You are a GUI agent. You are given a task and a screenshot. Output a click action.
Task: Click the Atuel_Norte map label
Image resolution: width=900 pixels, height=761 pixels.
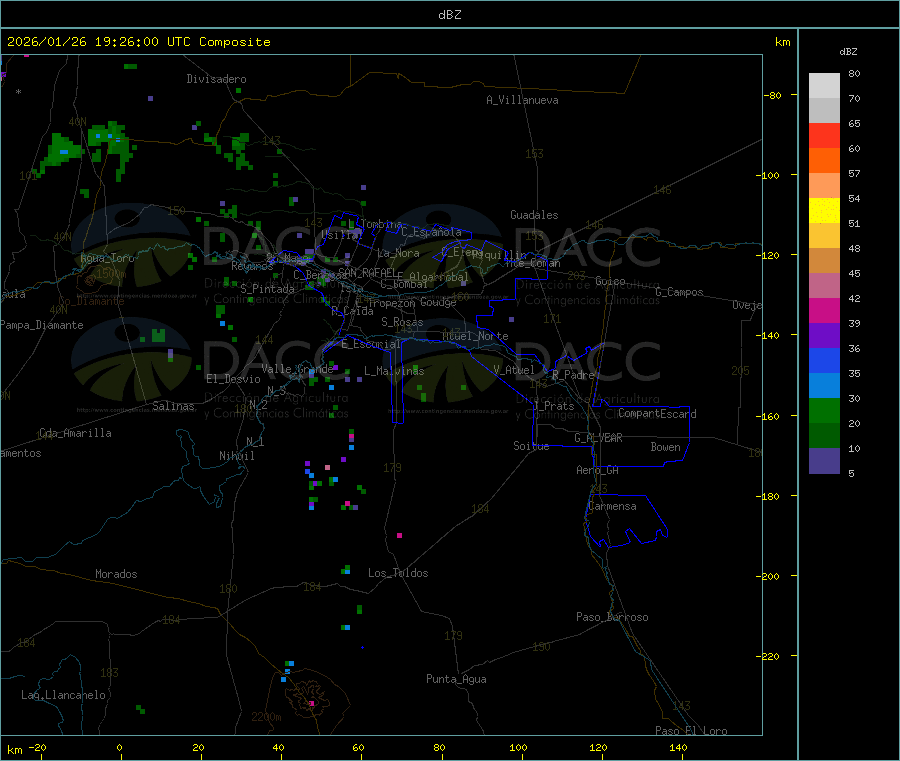pyautogui.click(x=475, y=336)
